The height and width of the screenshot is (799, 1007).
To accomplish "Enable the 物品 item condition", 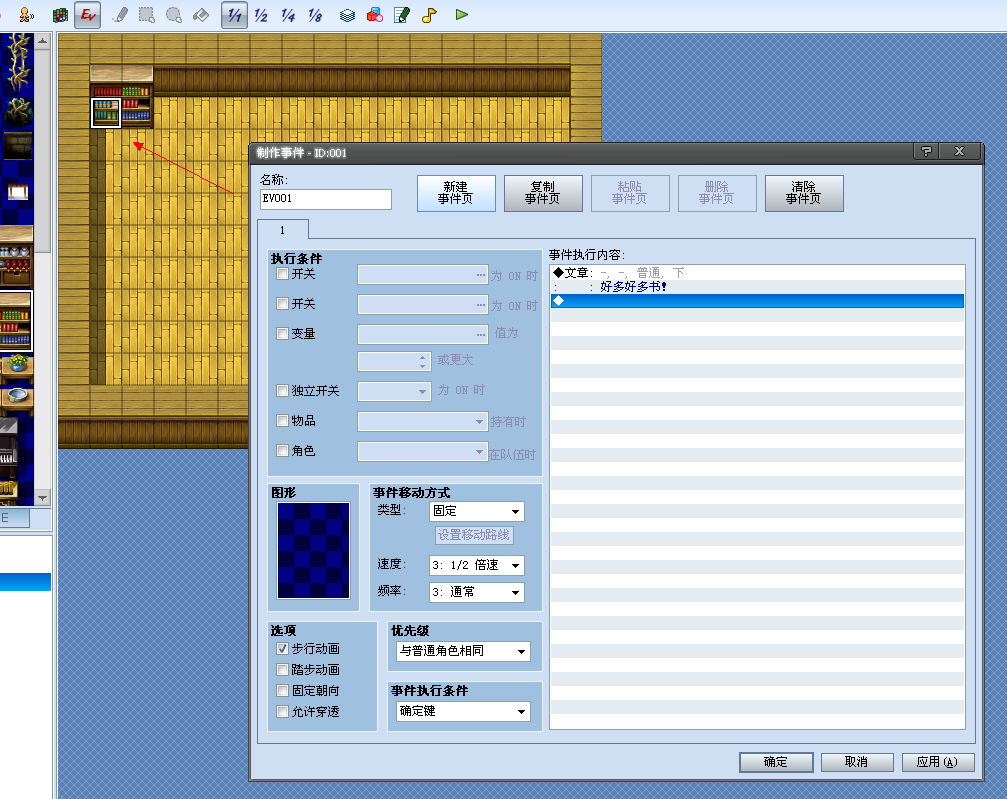I will click(x=283, y=421).
